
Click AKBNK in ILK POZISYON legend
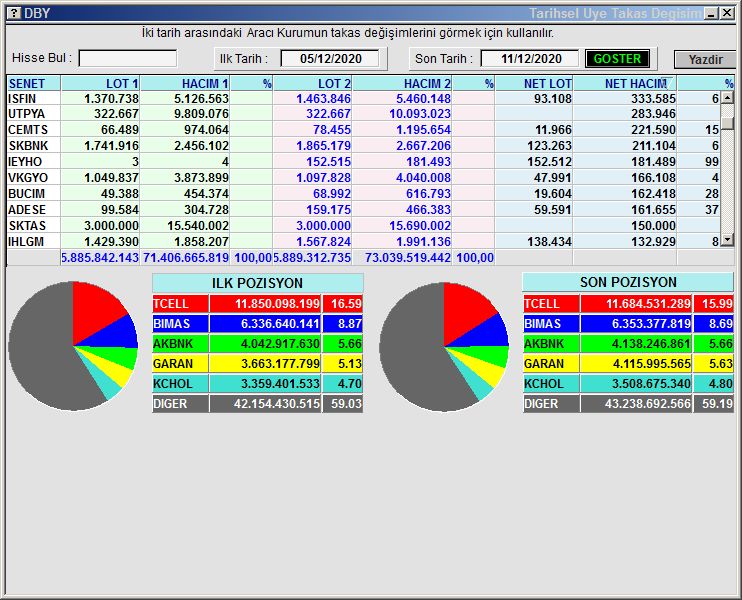pyautogui.click(x=180, y=344)
